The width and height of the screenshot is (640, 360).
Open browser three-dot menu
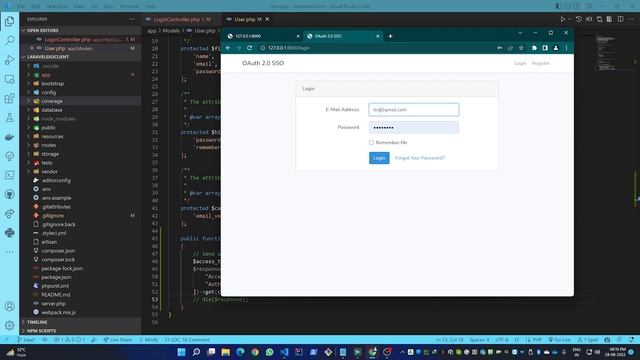pyautogui.click(x=566, y=48)
